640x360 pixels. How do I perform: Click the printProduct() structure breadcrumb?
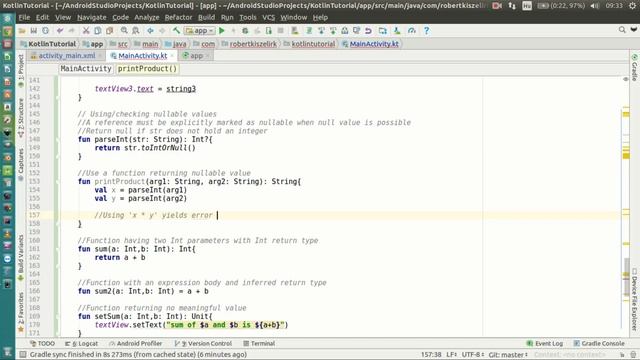coord(147,69)
